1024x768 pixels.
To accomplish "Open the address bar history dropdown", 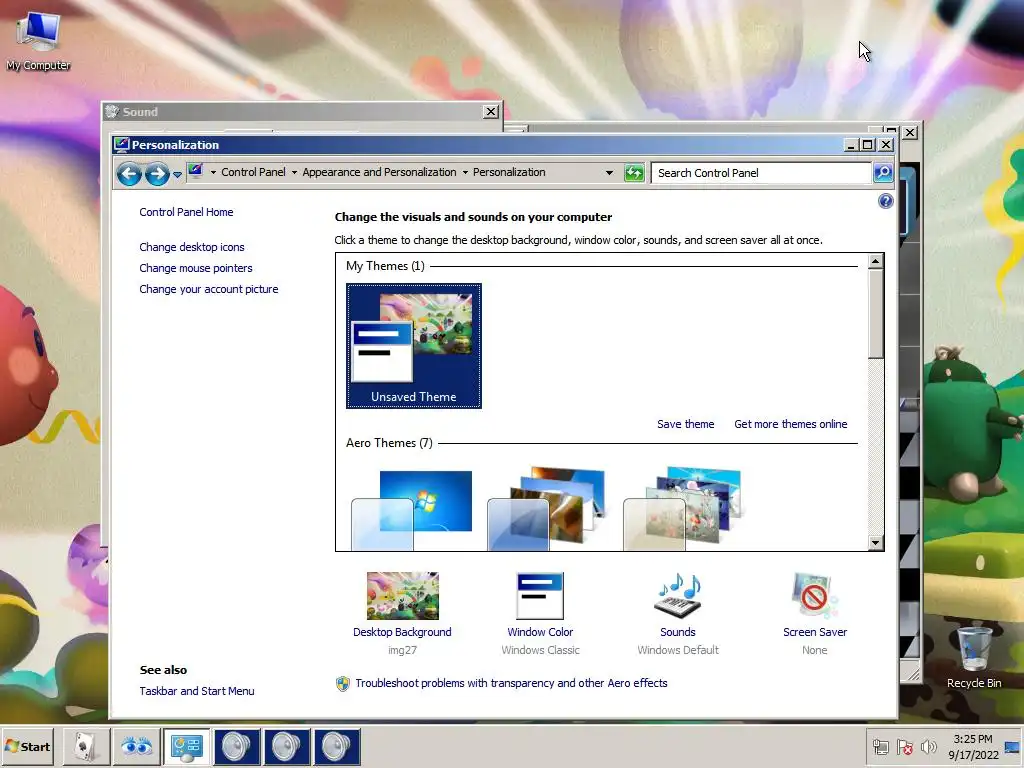I will coord(609,173).
